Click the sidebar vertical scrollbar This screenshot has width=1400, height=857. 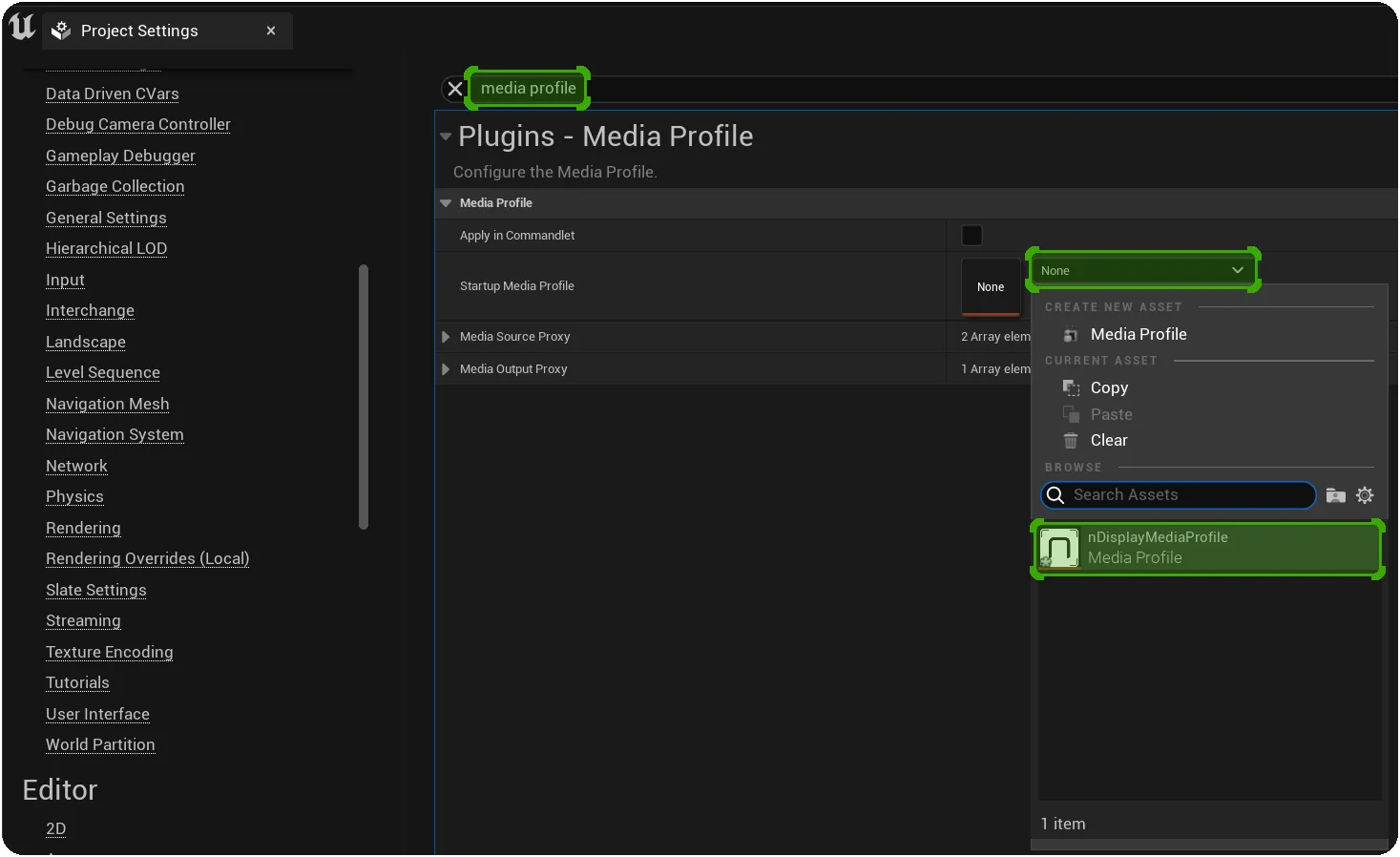[364, 397]
